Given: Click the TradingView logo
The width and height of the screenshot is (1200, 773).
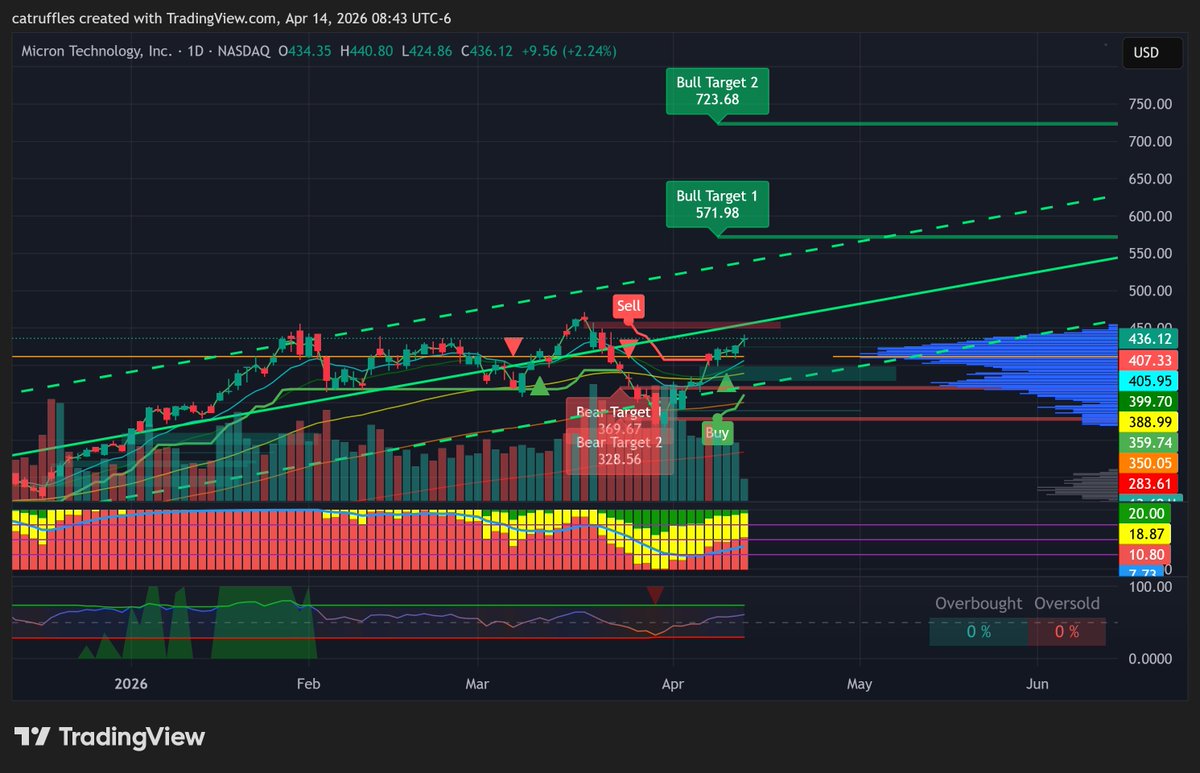Looking at the screenshot, I should (x=110, y=737).
